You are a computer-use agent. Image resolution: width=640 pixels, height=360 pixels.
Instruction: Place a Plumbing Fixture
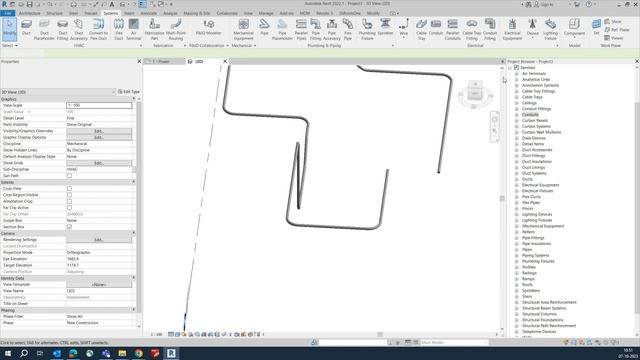[x=367, y=29]
